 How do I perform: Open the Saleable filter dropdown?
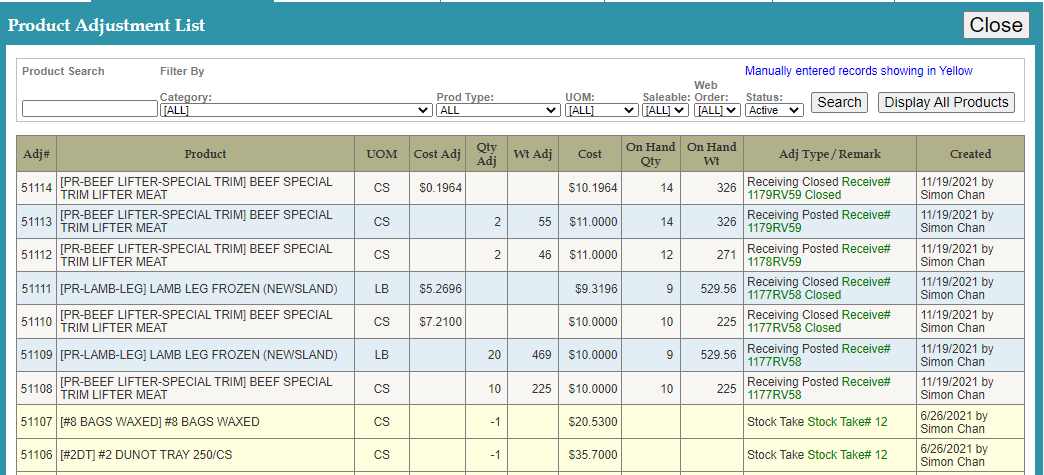click(666, 111)
